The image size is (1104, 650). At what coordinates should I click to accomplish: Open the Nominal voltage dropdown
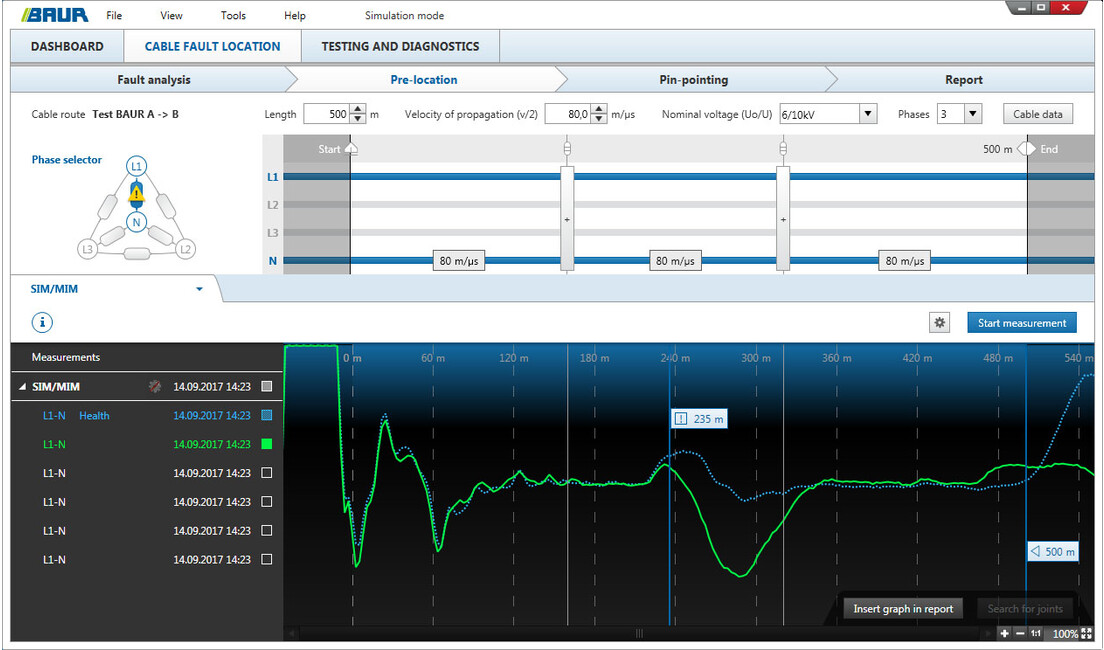(868, 114)
